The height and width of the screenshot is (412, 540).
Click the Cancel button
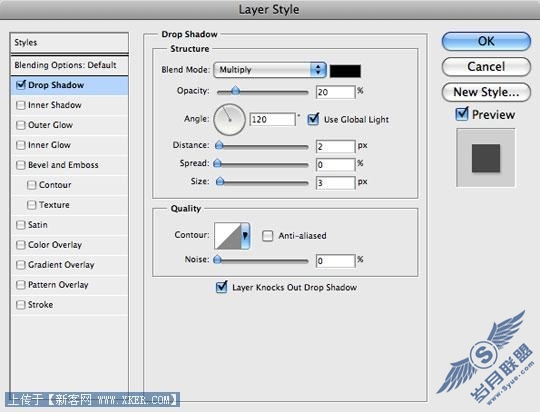[x=486, y=66]
